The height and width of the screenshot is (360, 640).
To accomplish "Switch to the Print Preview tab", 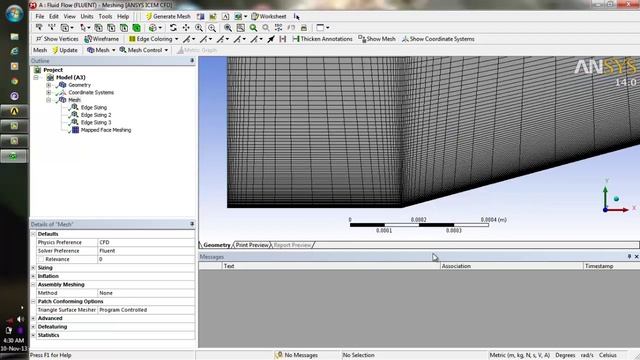I will click(x=252, y=245).
